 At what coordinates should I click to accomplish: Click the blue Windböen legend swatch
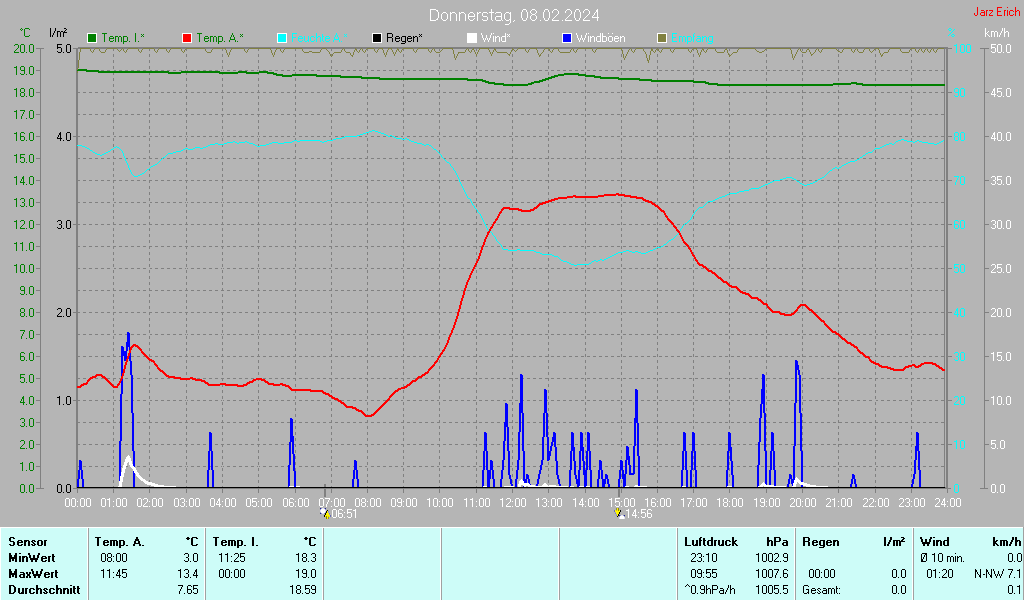[567, 39]
